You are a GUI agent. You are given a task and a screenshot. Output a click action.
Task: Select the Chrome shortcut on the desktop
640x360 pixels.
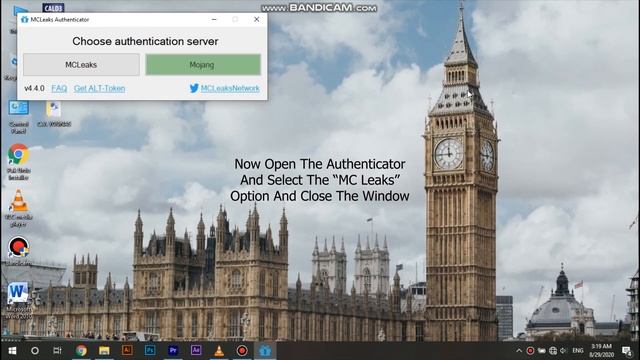tap(18, 162)
